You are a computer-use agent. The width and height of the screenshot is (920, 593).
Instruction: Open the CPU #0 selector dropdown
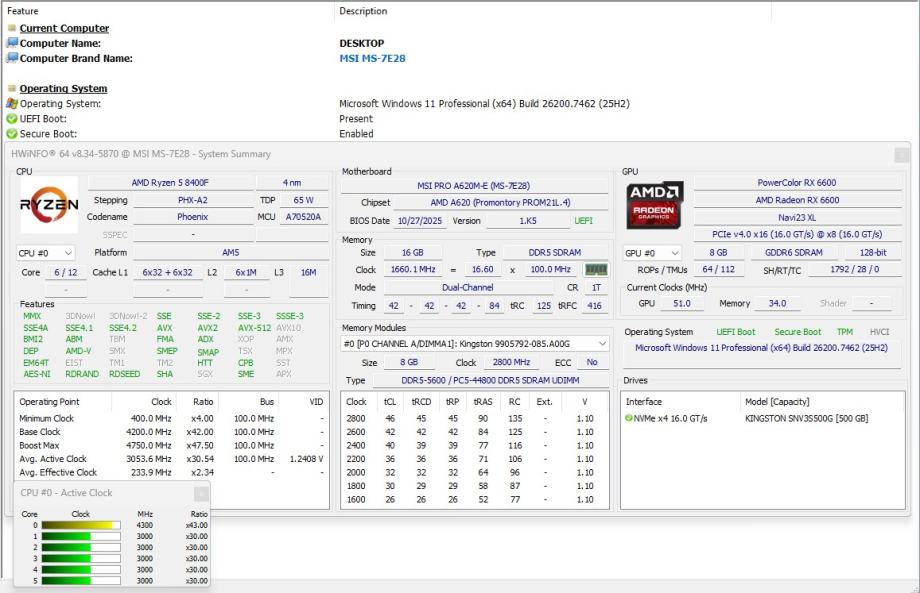(x=46, y=253)
